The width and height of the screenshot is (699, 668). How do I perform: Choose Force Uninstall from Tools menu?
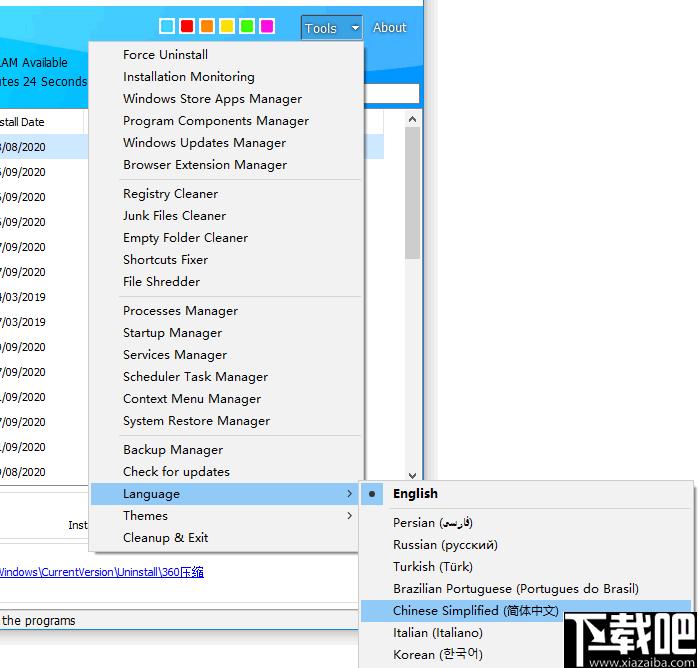(x=226, y=54)
